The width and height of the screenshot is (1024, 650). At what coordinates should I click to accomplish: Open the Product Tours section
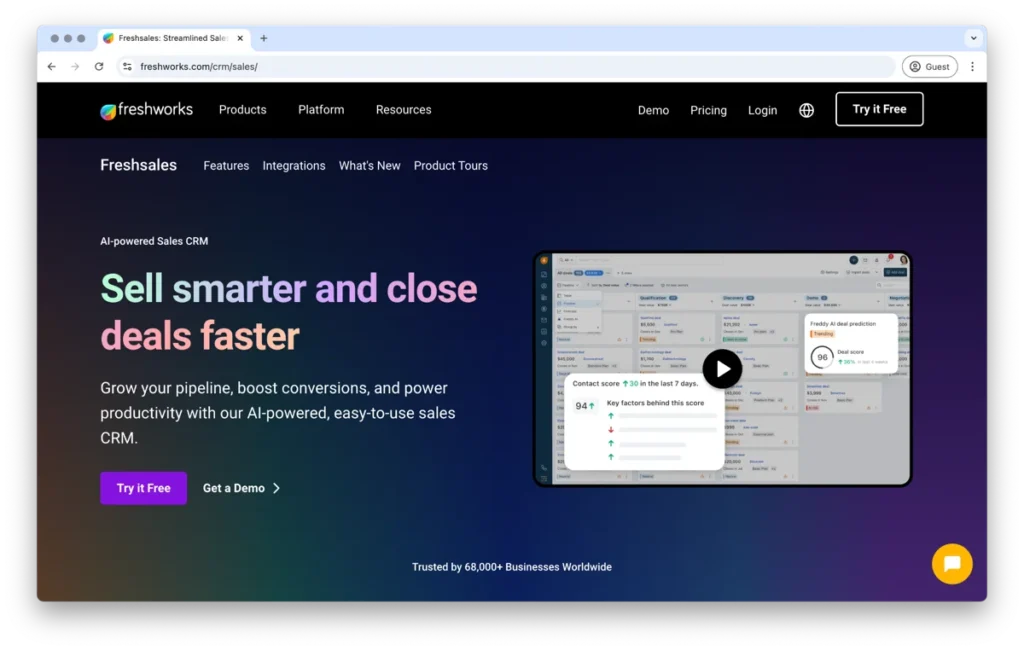tap(451, 166)
